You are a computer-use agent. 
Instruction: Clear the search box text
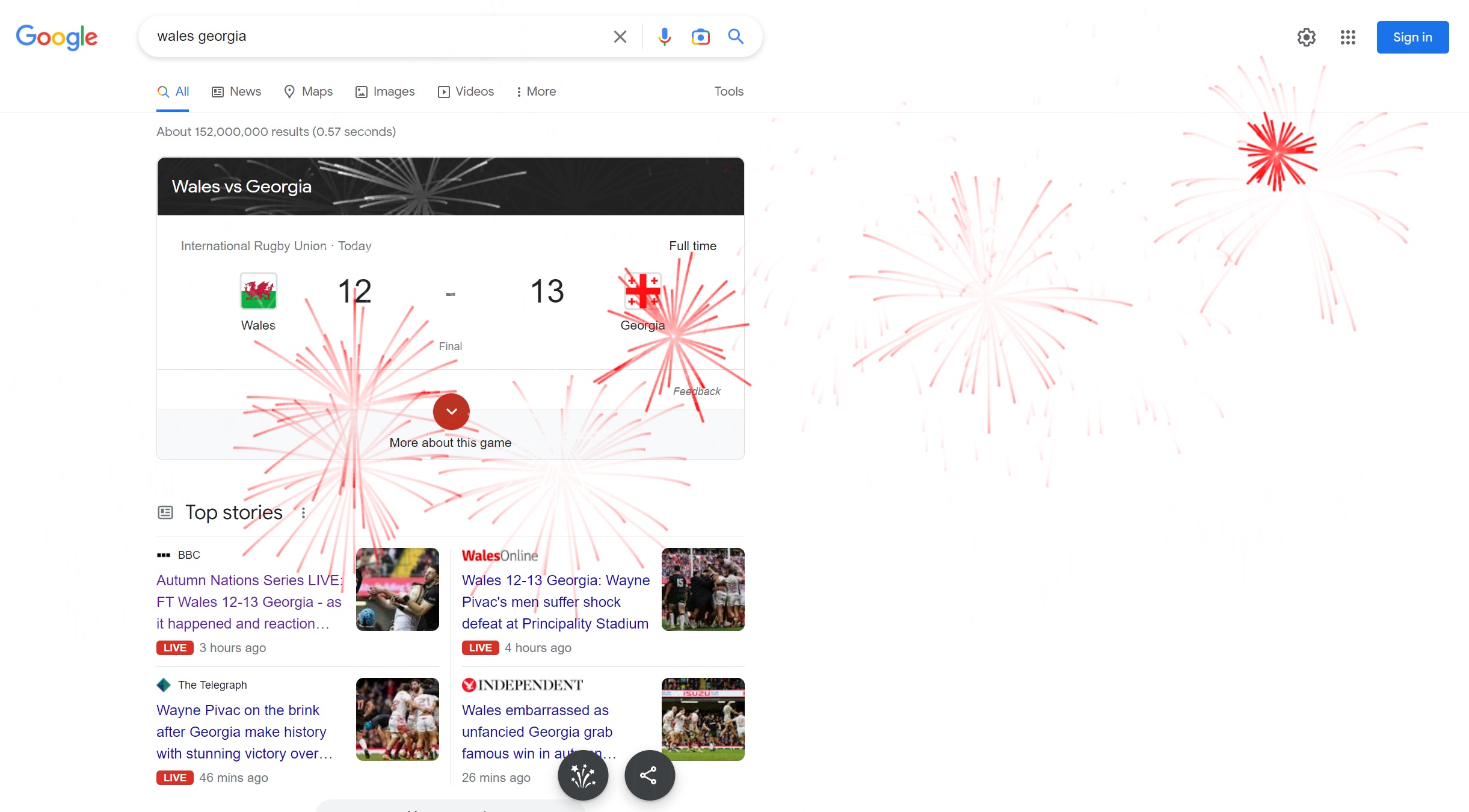tap(620, 37)
